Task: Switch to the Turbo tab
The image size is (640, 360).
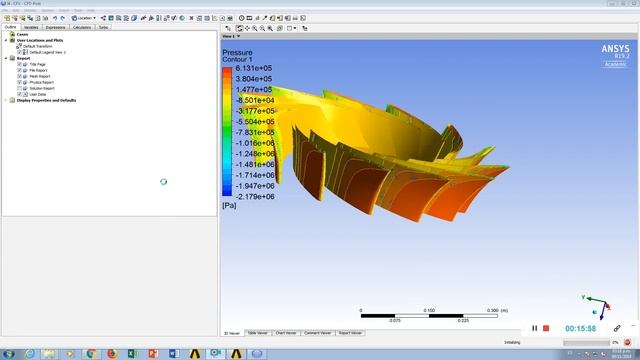Action: click(103, 27)
